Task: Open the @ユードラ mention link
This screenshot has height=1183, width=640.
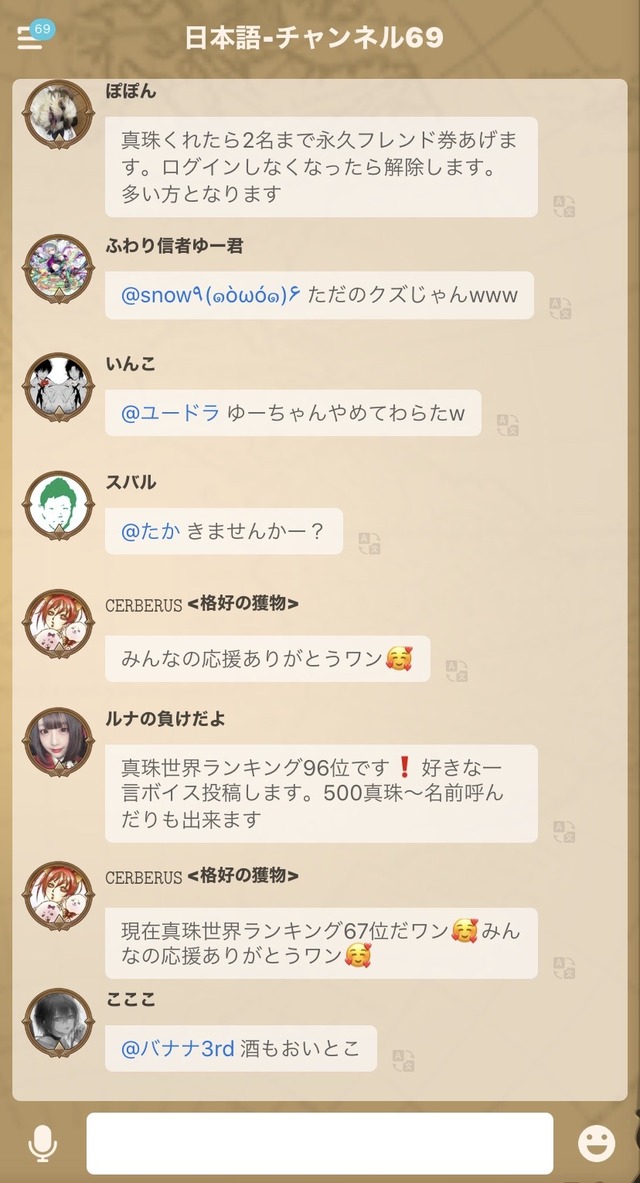Action: (x=171, y=413)
